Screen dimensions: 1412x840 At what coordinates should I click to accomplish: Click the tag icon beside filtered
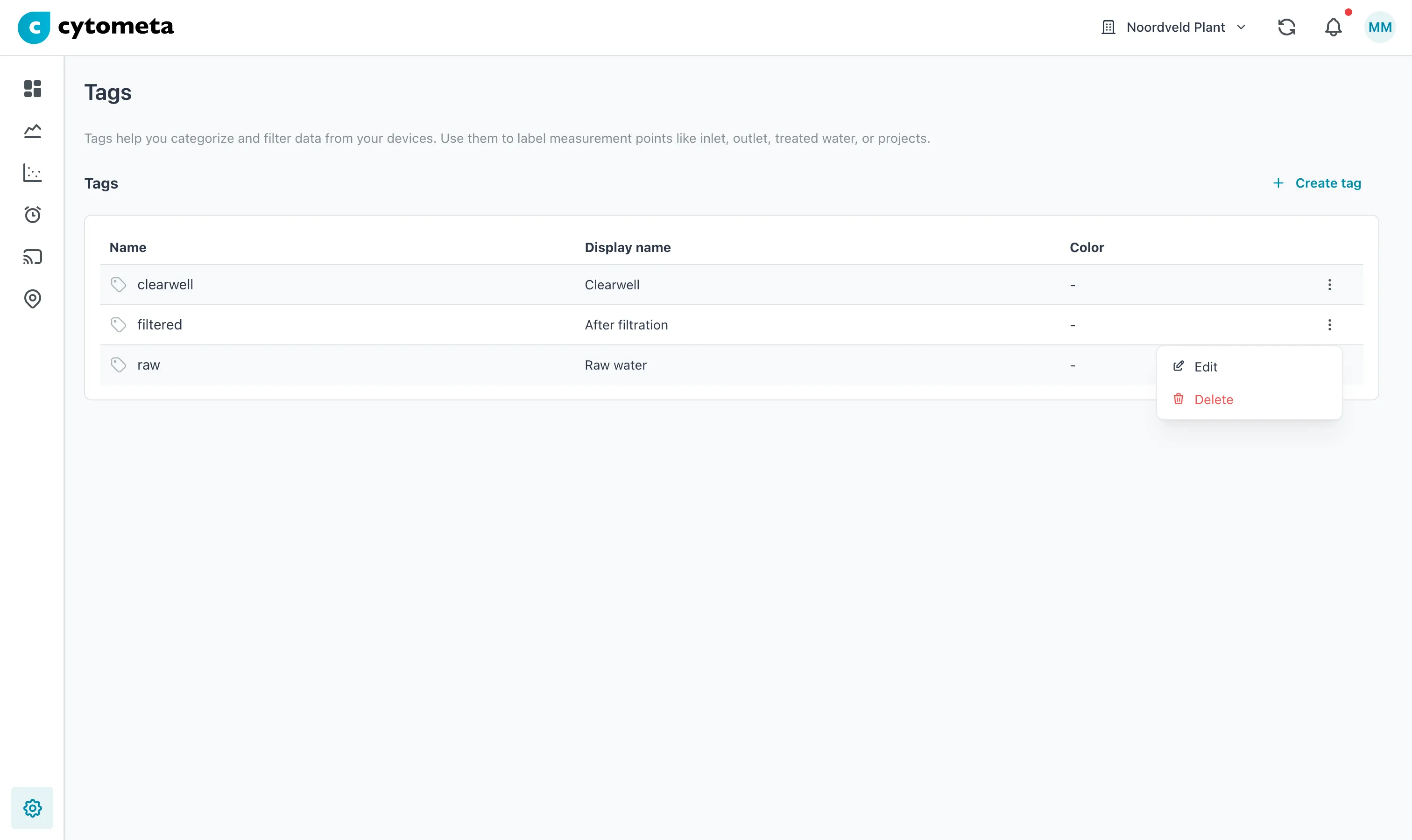tap(119, 325)
